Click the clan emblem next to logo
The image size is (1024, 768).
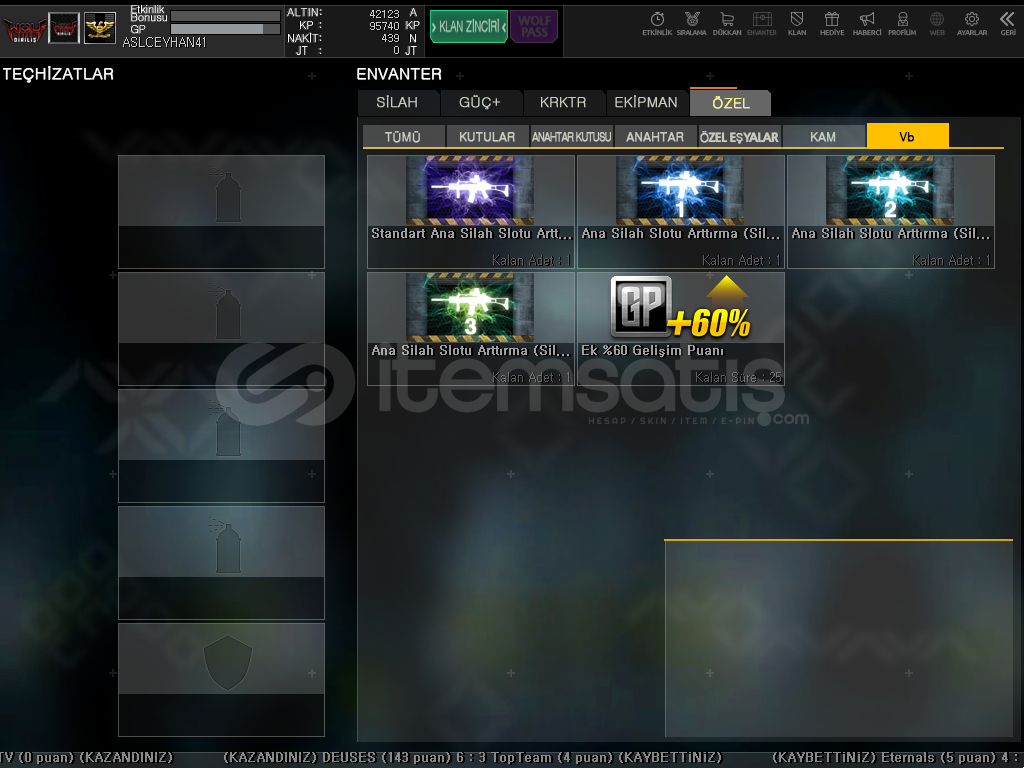coord(64,28)
